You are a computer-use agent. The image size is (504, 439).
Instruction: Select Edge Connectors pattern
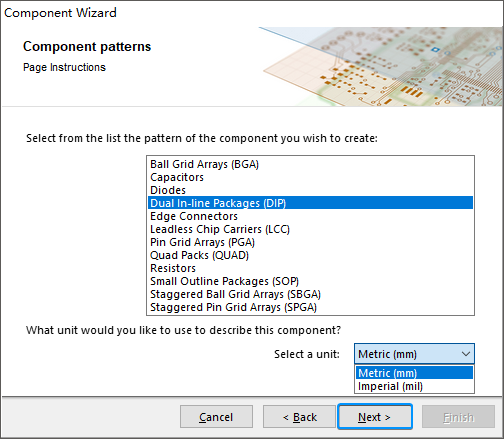(310, 216)
